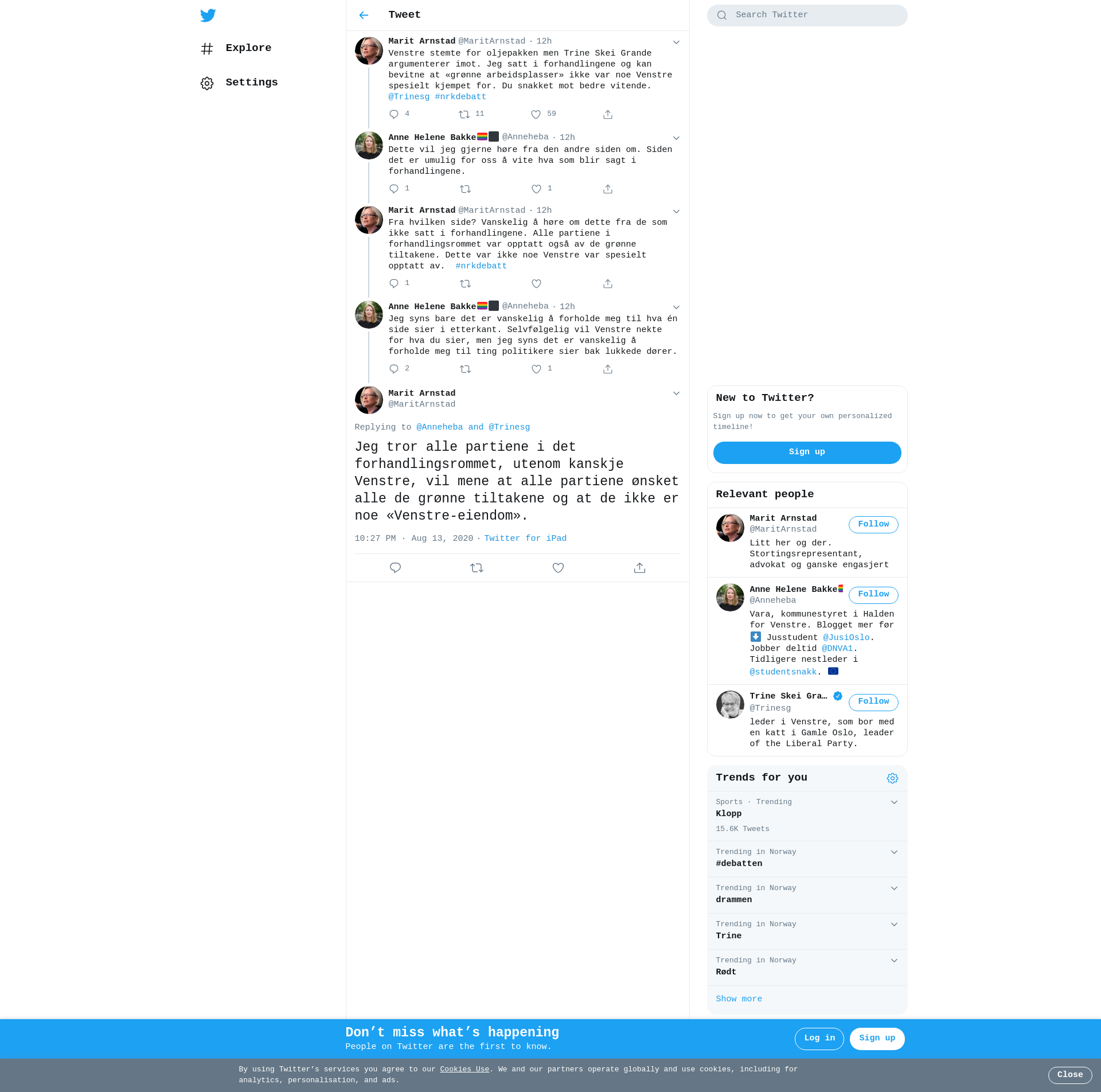Open the chevron menu for #debatten trend

[x=894, y=852]
